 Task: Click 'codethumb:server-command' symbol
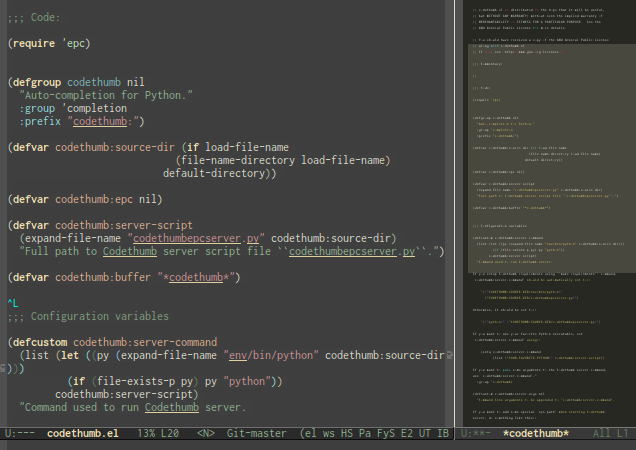click(x=145, y=342)
